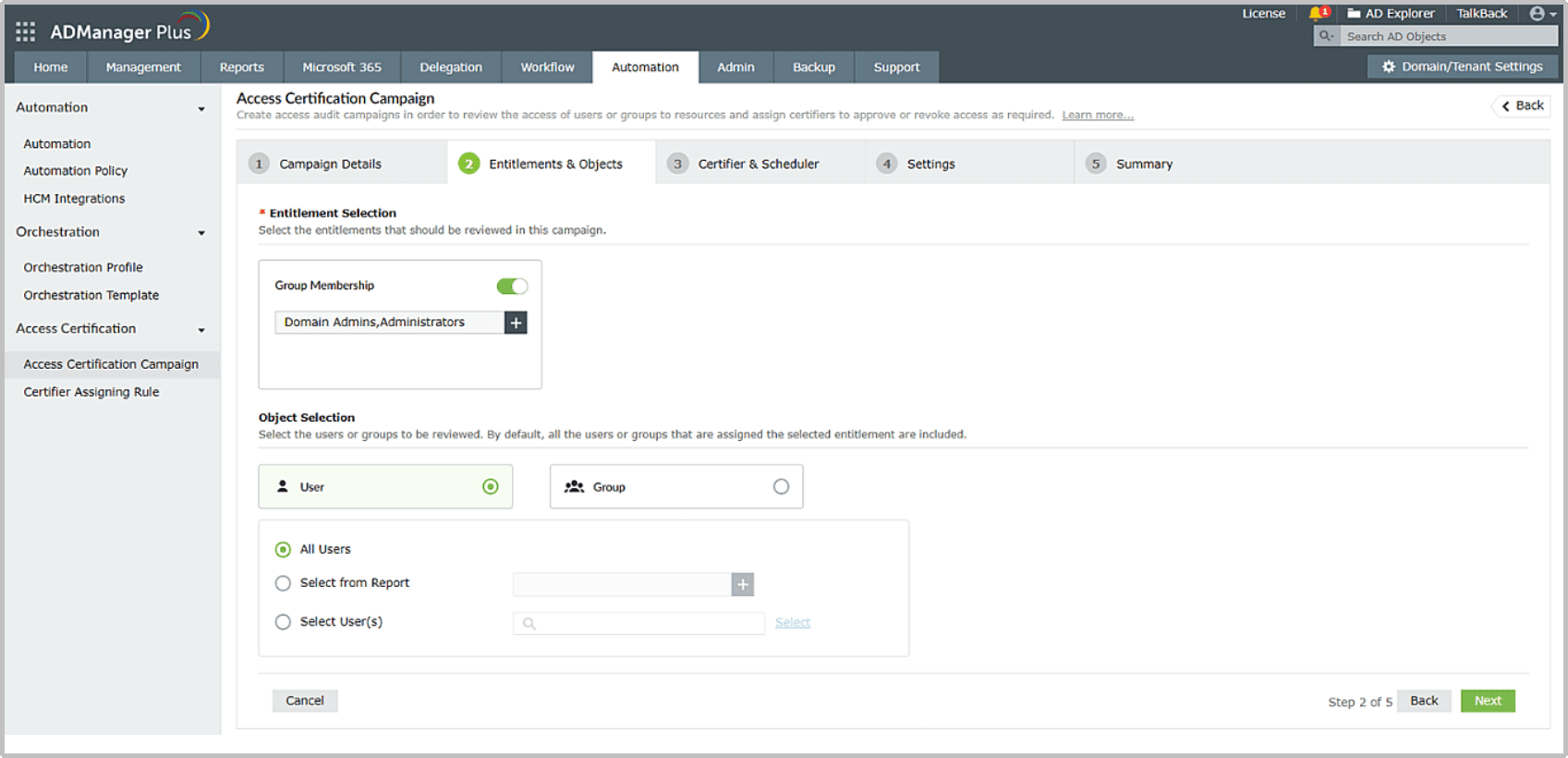Open Orchestration Profile in the sidebar
Viewport: 1568px width, 758px height.
click(x=83, y=267)
